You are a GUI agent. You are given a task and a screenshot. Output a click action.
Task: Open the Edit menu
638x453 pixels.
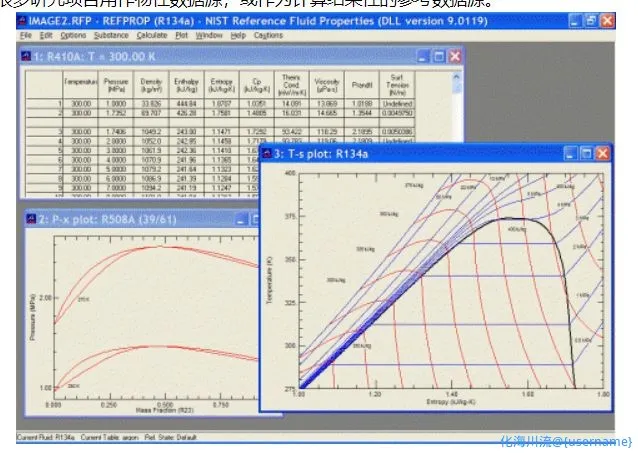(x=45, y=35)
